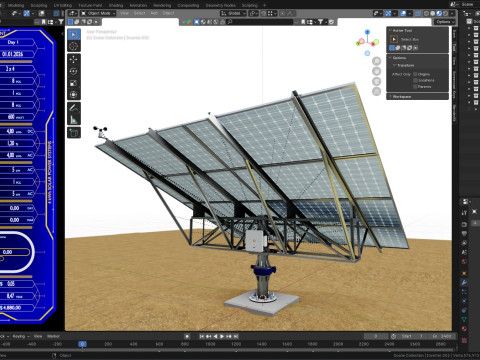This screenshot has height=360, width=480.
Task: Click the 0,00 value slider in solar panel
Action: (15, 252)
